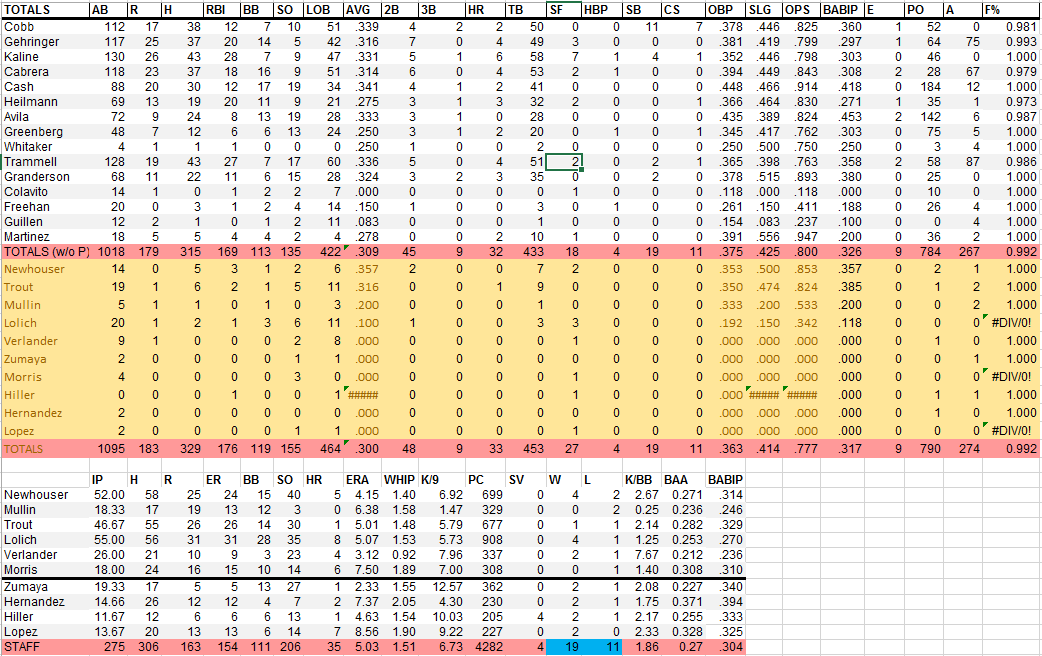Viewport: 1042px width, 656px height.
Task: Select the PC pitching column header
Action: pos(485,480)
